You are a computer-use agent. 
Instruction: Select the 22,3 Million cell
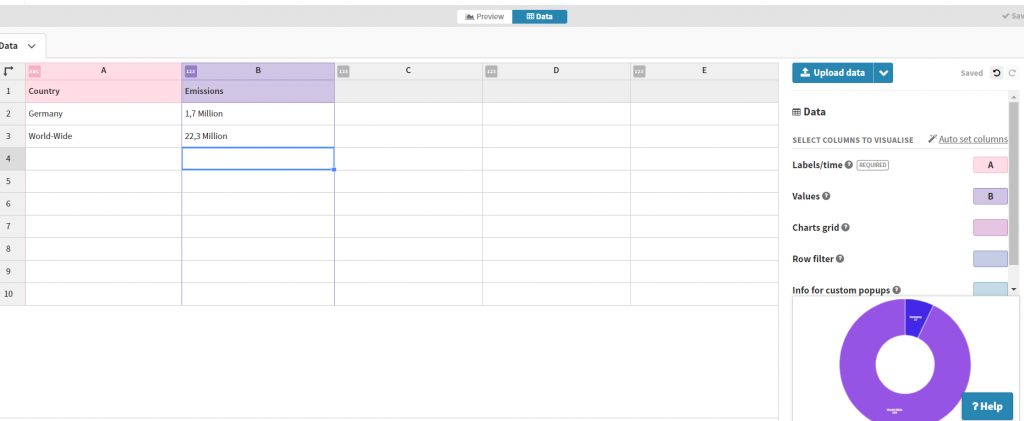pos(258,136)
